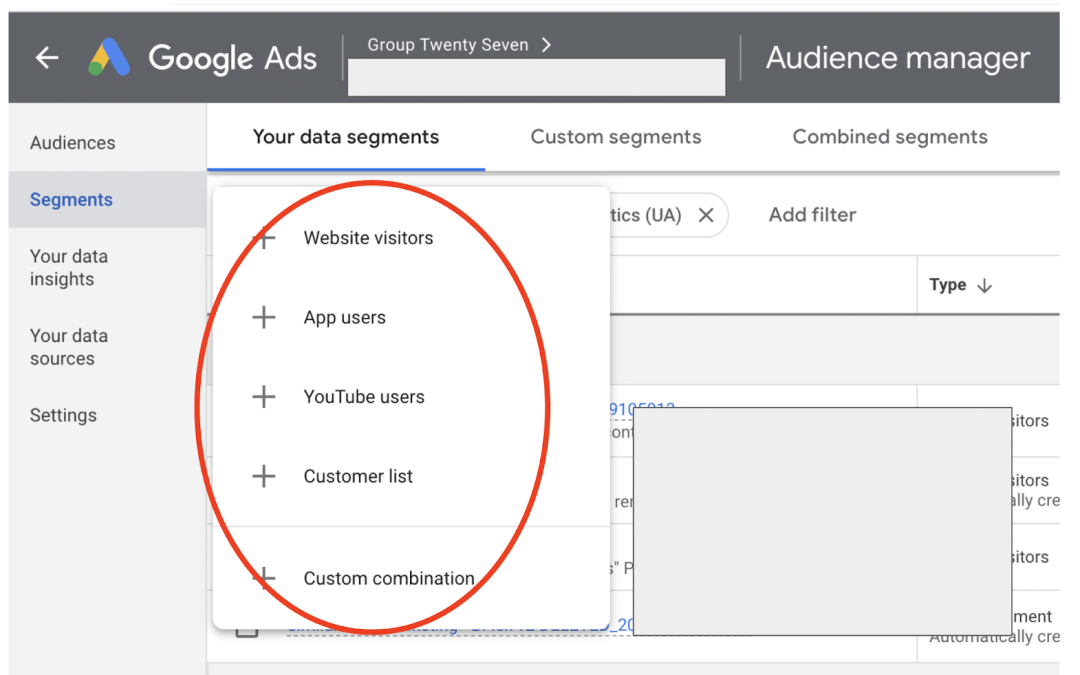The height and width of the screenshot is (675, 1080).
Task: Click the Google Ads logo
Action: pos(107,57)
